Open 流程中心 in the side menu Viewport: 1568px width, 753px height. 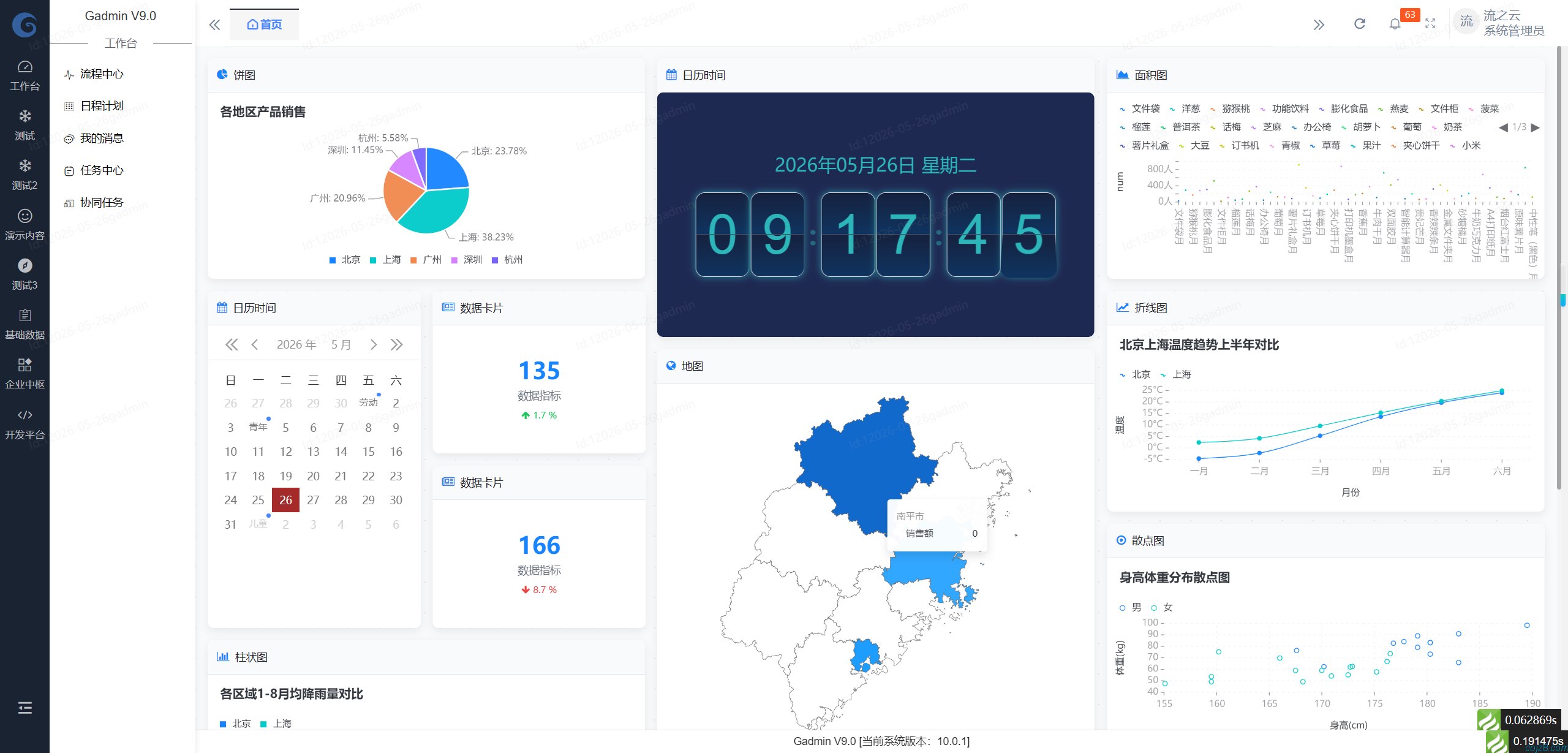[102, 74]
